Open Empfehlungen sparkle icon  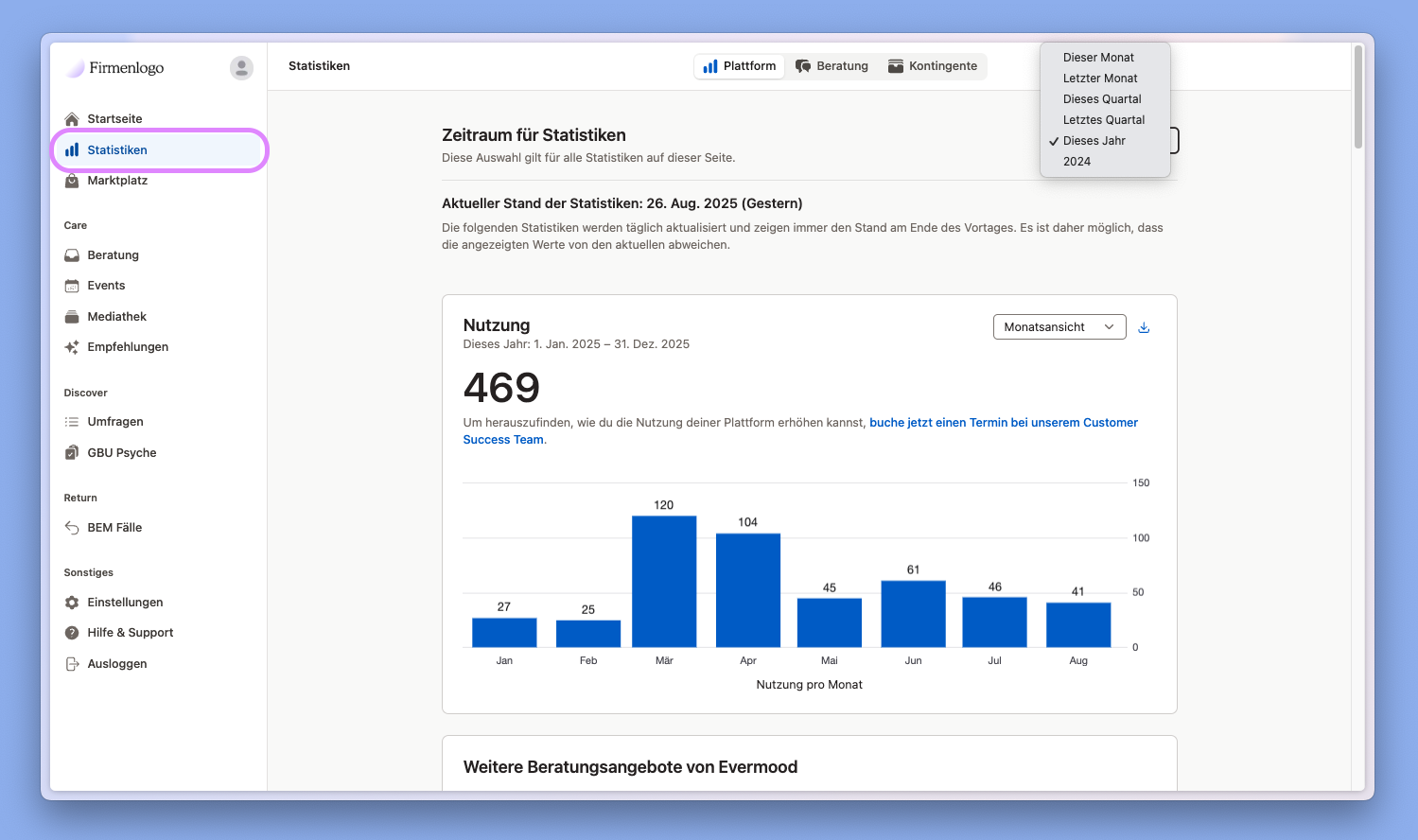[72, 347]
